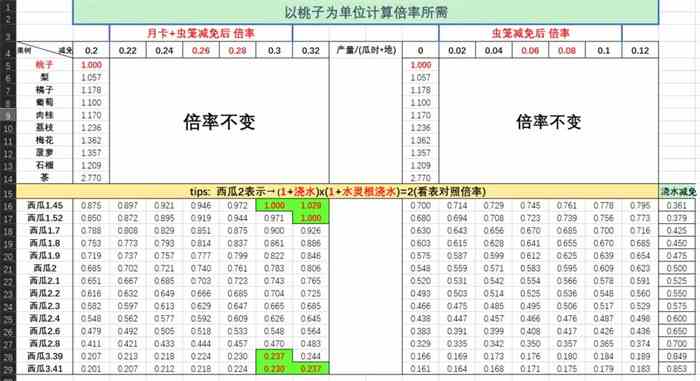Select the 2.770 cell next to 茶 label
The height and width of the screenshot is (381, 700).
click(x=91, y=178)
